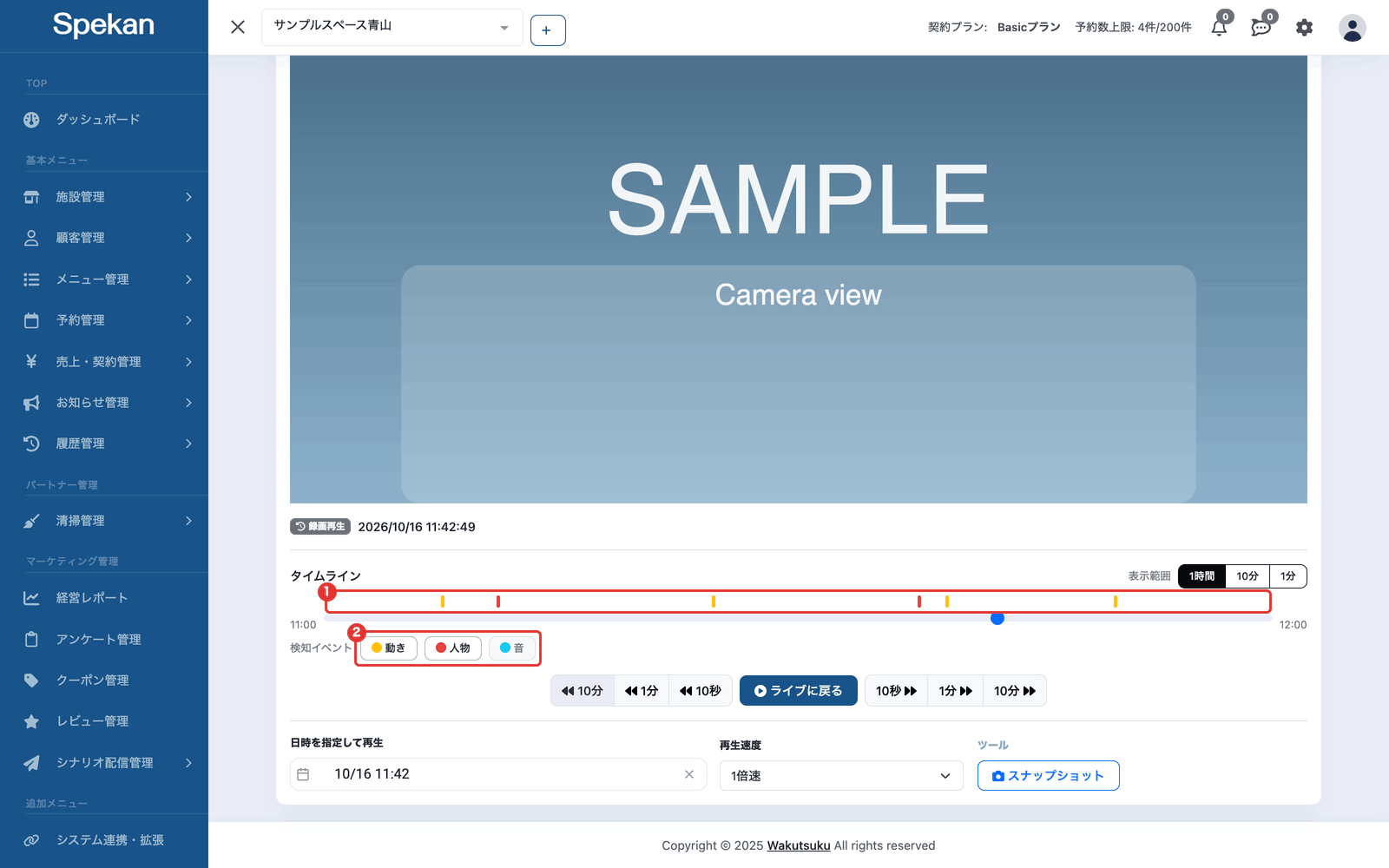
Task: Toggle the 音 sound event filter
Action: point(512,648)
